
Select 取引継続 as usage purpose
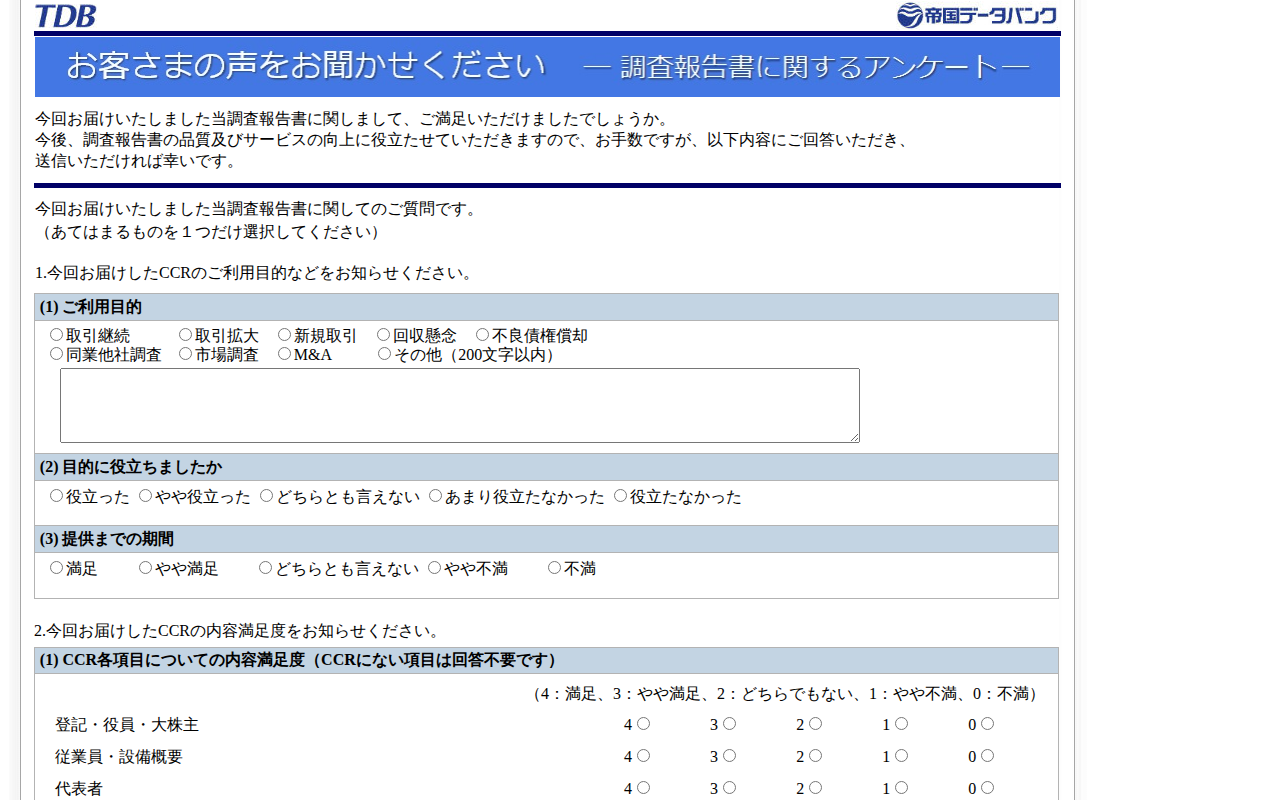56,335
